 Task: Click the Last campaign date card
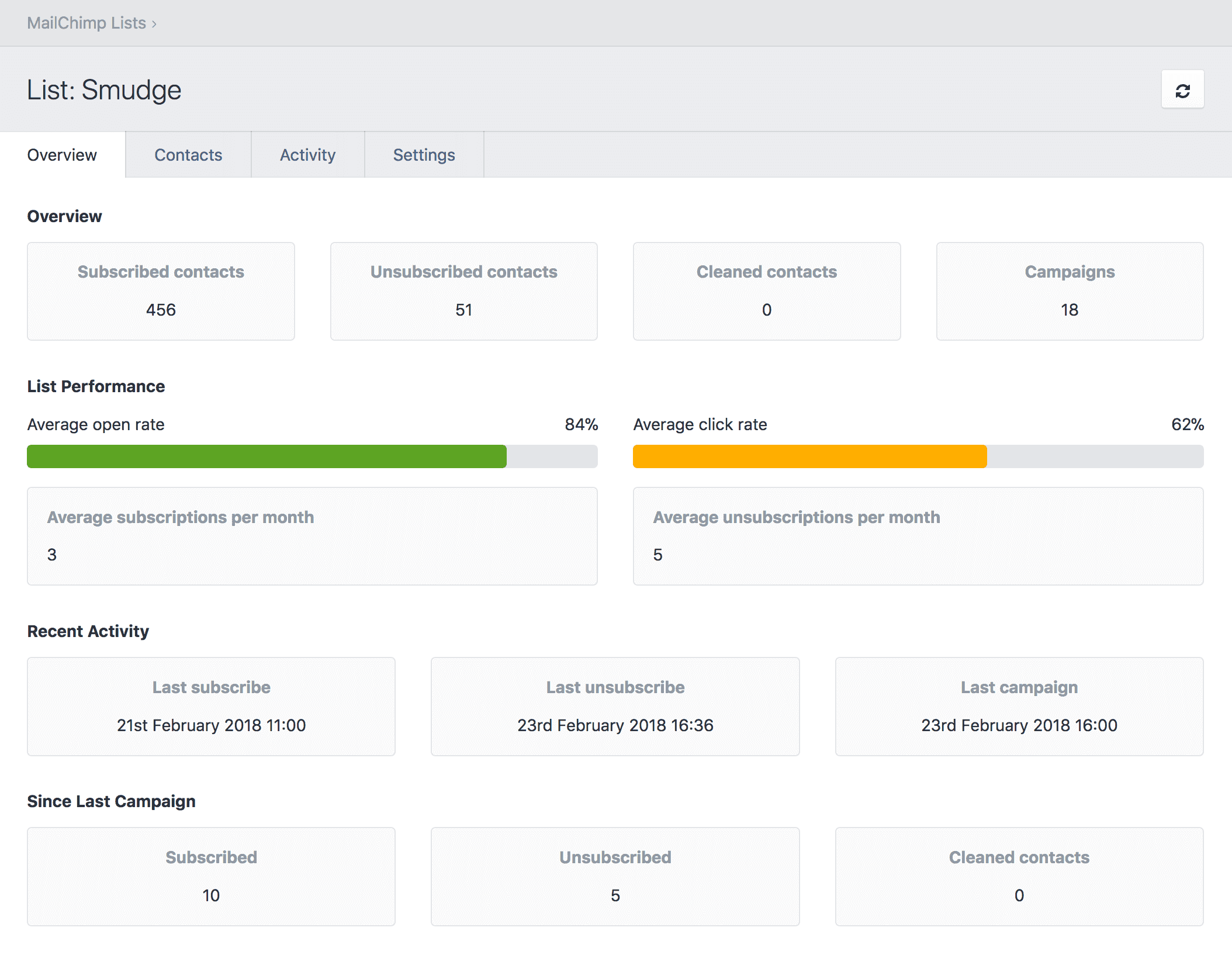[1019, 706]
